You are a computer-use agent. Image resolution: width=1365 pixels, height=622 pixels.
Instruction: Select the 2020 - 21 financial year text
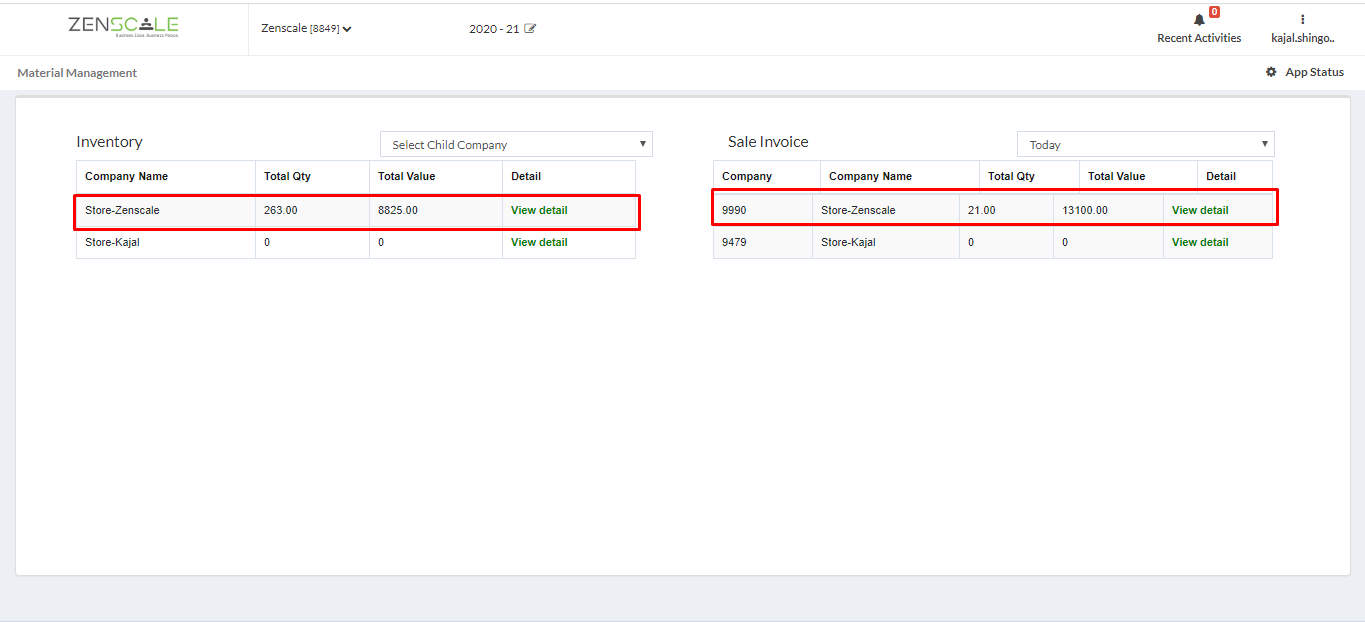[x=494, y=28]
